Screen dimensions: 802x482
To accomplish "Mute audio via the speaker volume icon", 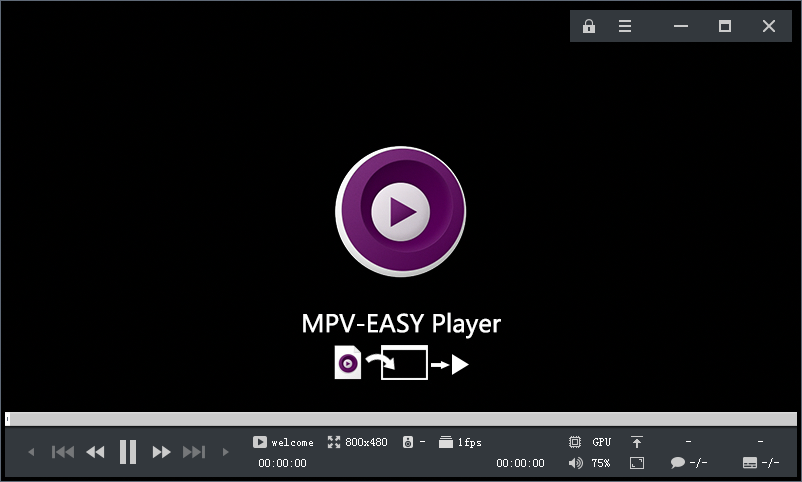I will coord(575,463).
